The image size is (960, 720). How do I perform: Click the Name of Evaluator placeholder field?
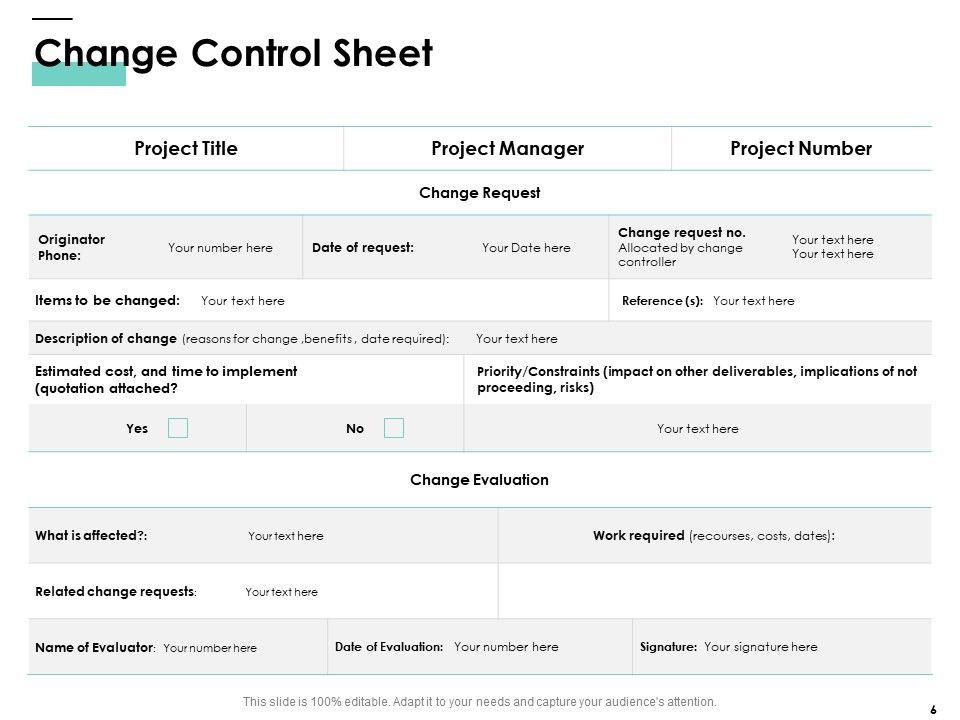coord(210,648)
